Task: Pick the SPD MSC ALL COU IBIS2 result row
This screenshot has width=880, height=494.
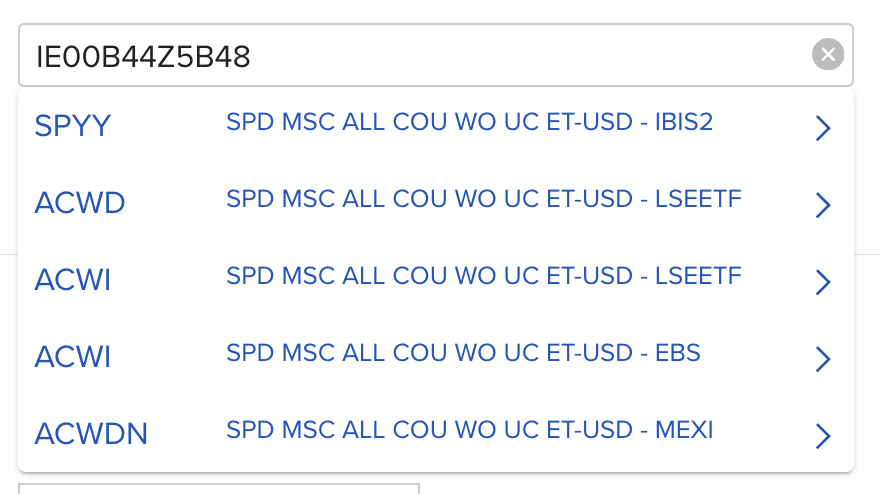Action: [x=436, y=126]
